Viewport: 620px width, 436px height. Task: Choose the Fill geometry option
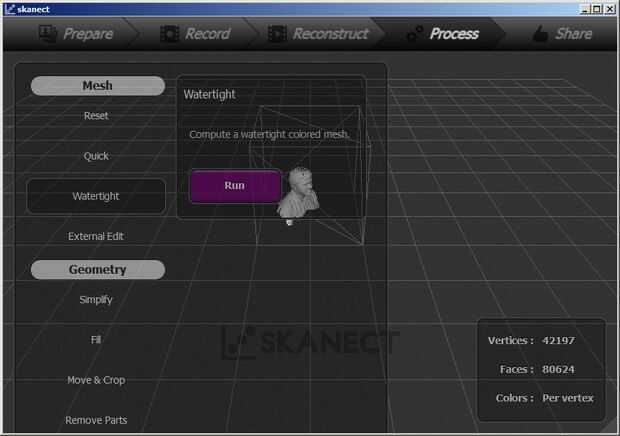pyautogui.click(x=96, y=340)
